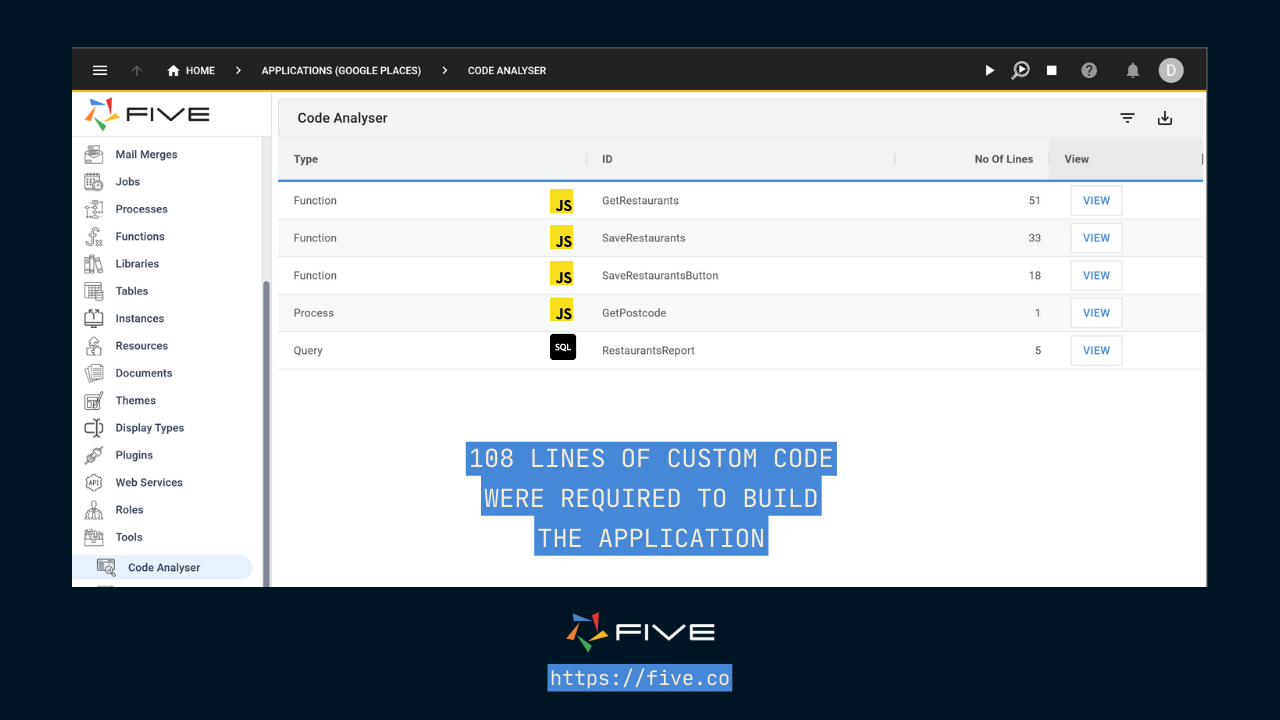Click the up arrow navigation icon

(x=137, y=70)
